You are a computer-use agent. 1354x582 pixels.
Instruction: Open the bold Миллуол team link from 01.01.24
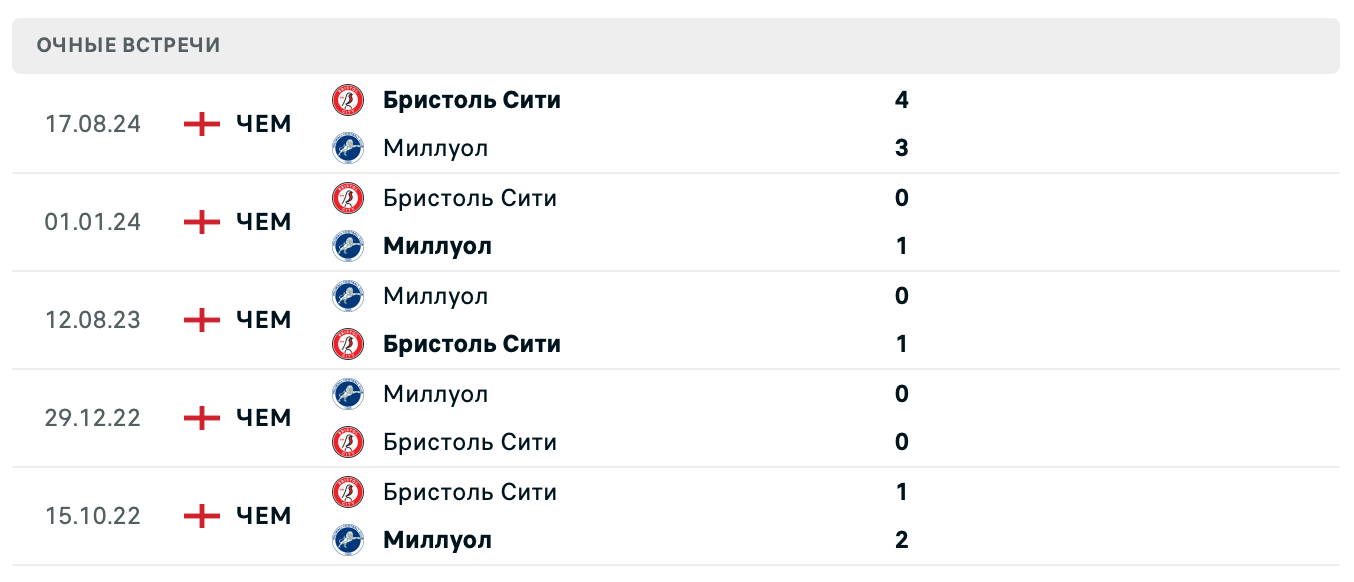tap(437, 246)
